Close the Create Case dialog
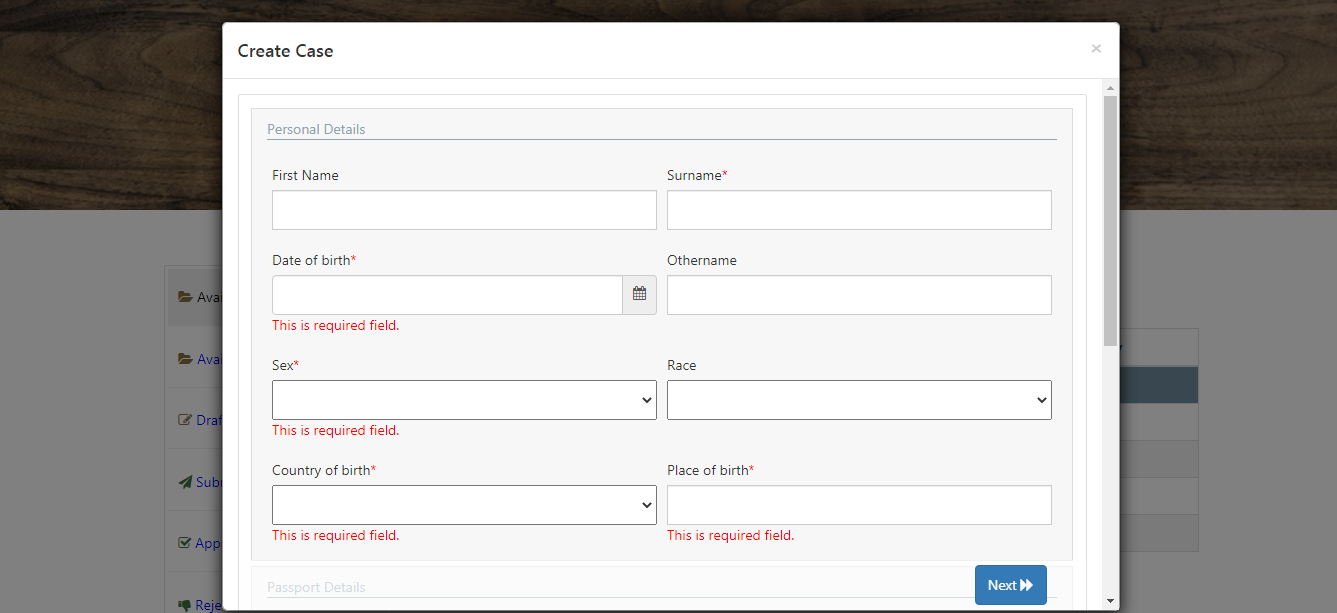 pos(1096,49)
